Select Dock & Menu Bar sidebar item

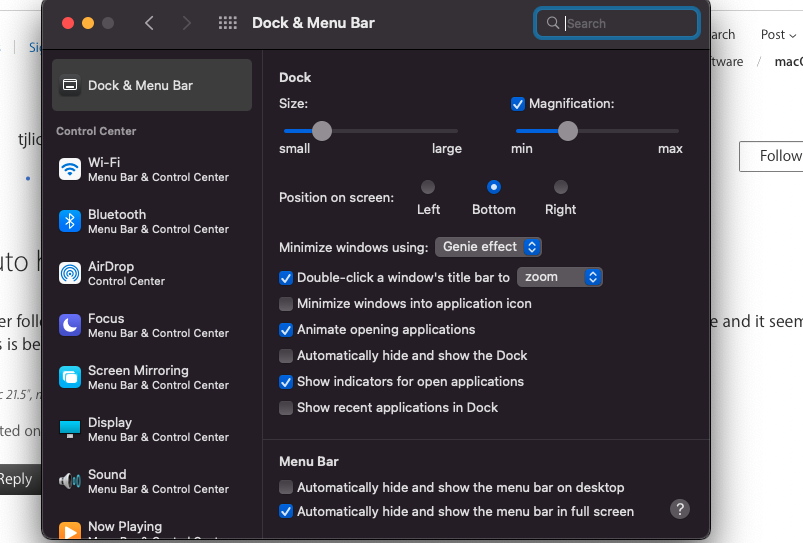click(152, 85)
